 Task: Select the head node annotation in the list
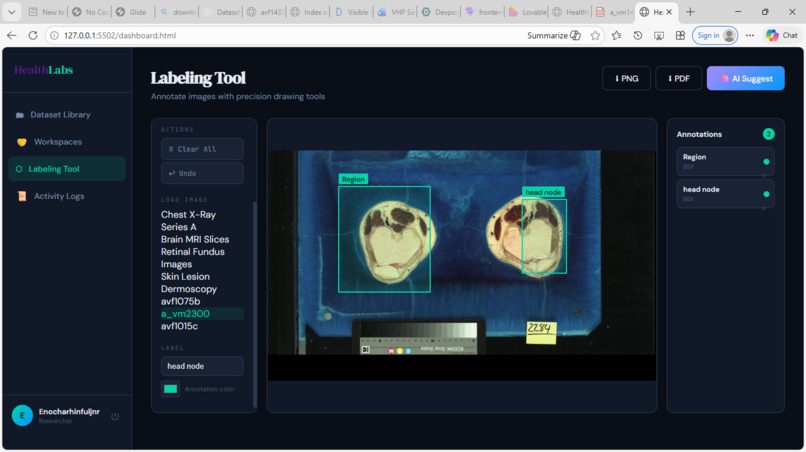[x=725, y=194]
